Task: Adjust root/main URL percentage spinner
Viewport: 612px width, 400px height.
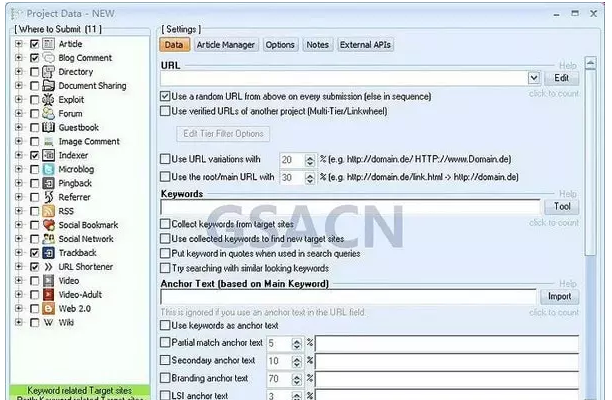Action: 310,178
